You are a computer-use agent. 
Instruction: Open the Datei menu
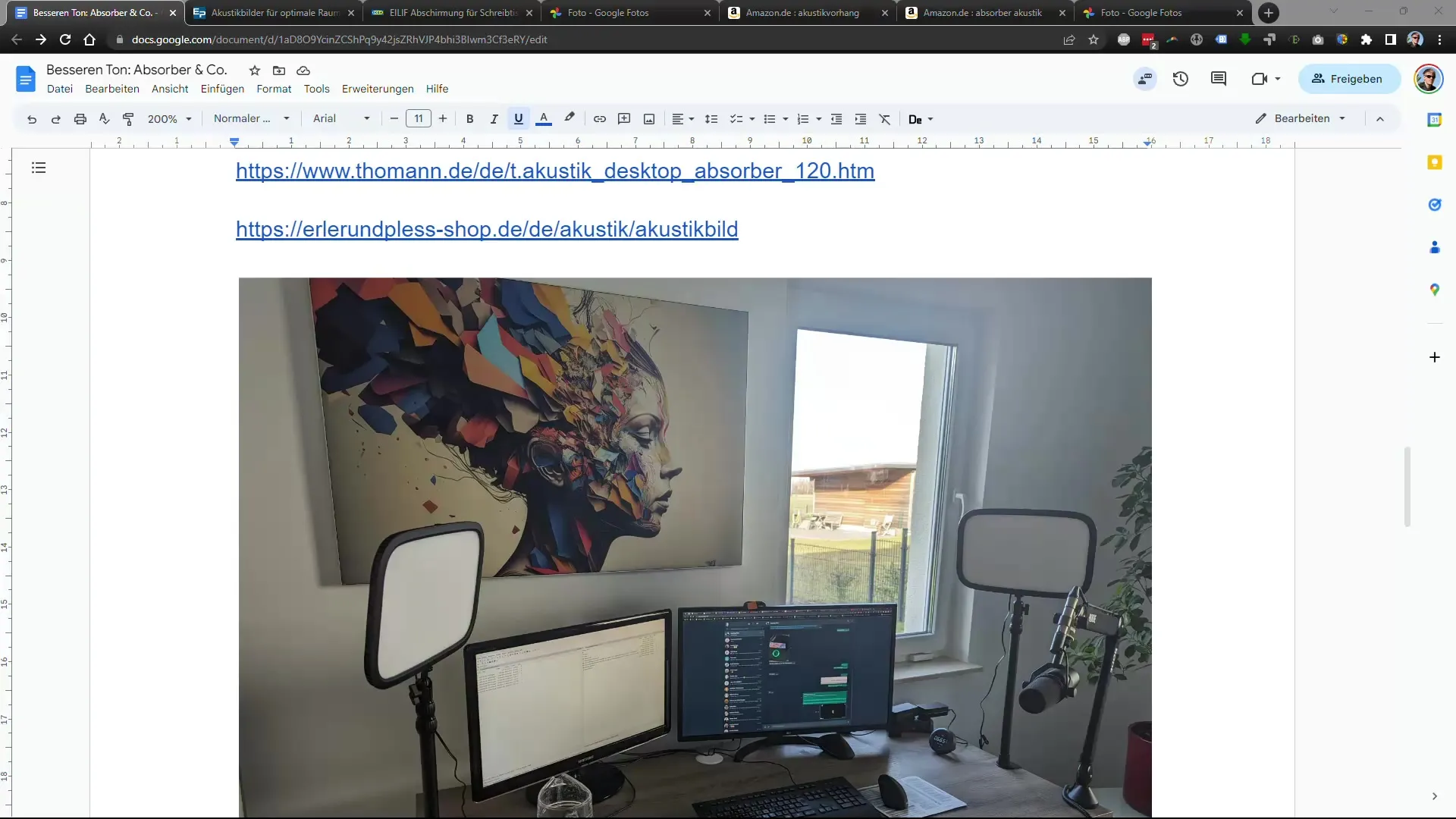pyautogui.click(x=59, y=88)
